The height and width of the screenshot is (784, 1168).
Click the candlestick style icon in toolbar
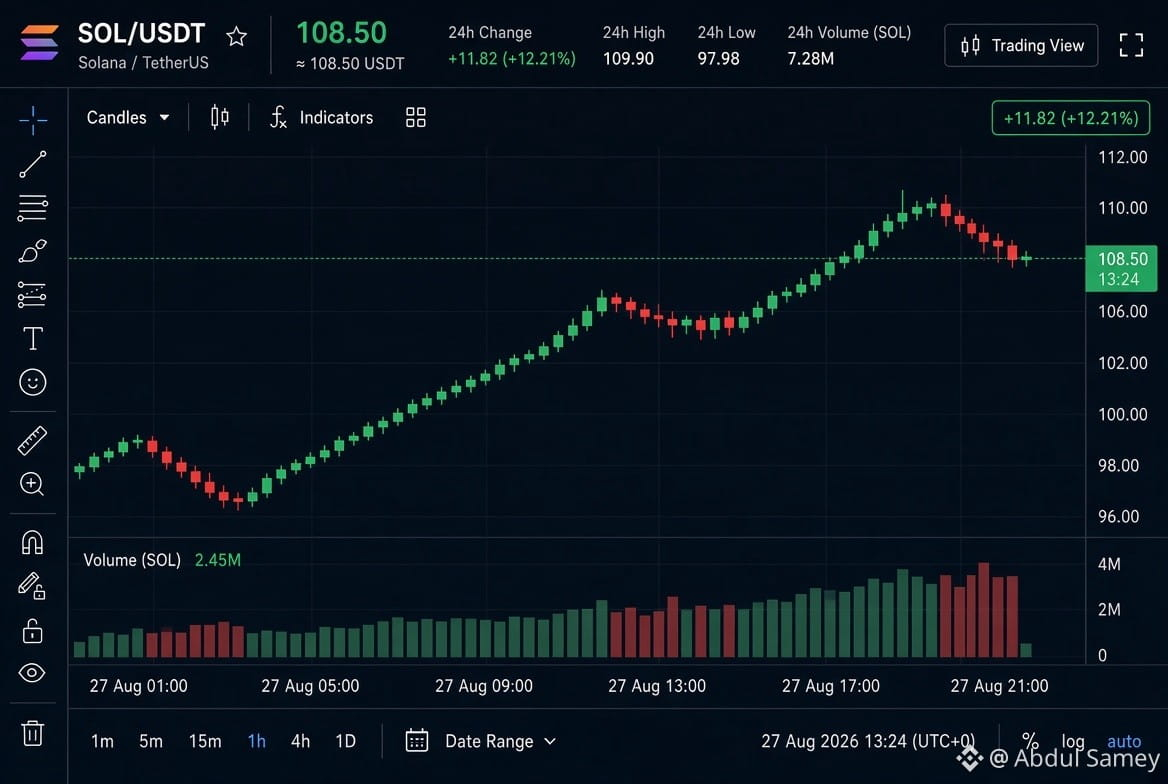pyautogui.click(x=220, y=117)
